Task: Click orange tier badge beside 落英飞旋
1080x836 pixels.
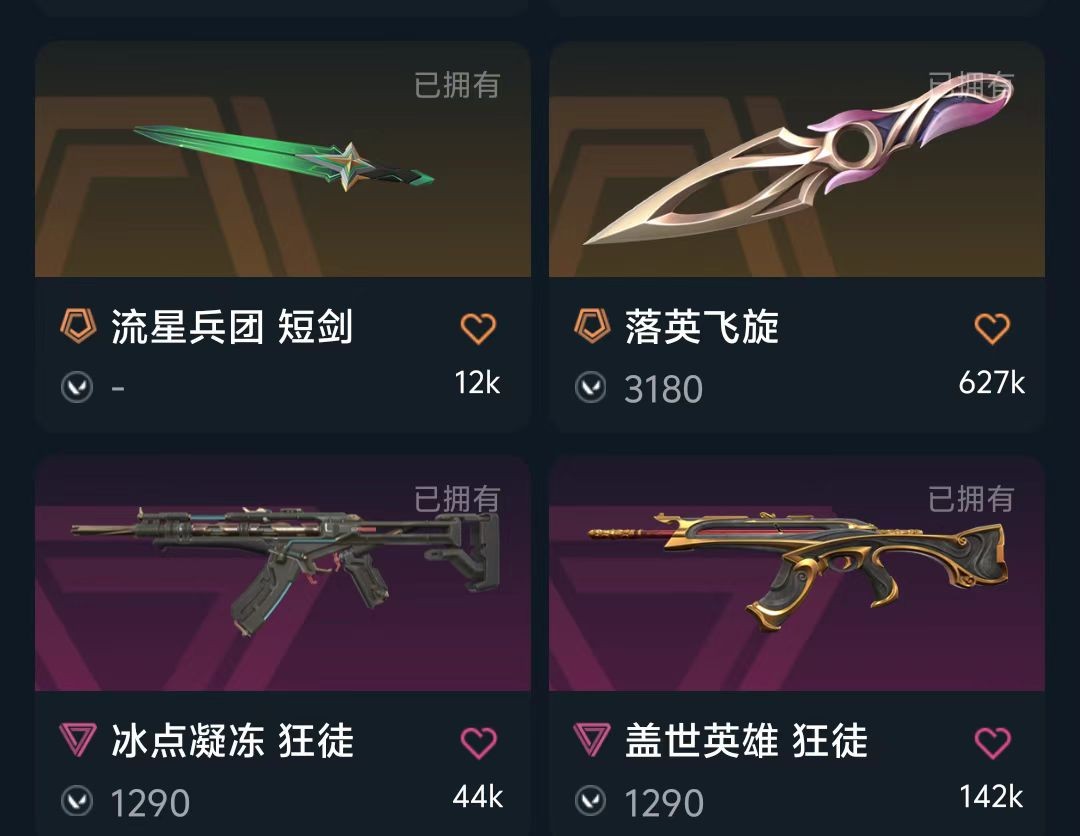Action: 592,326
